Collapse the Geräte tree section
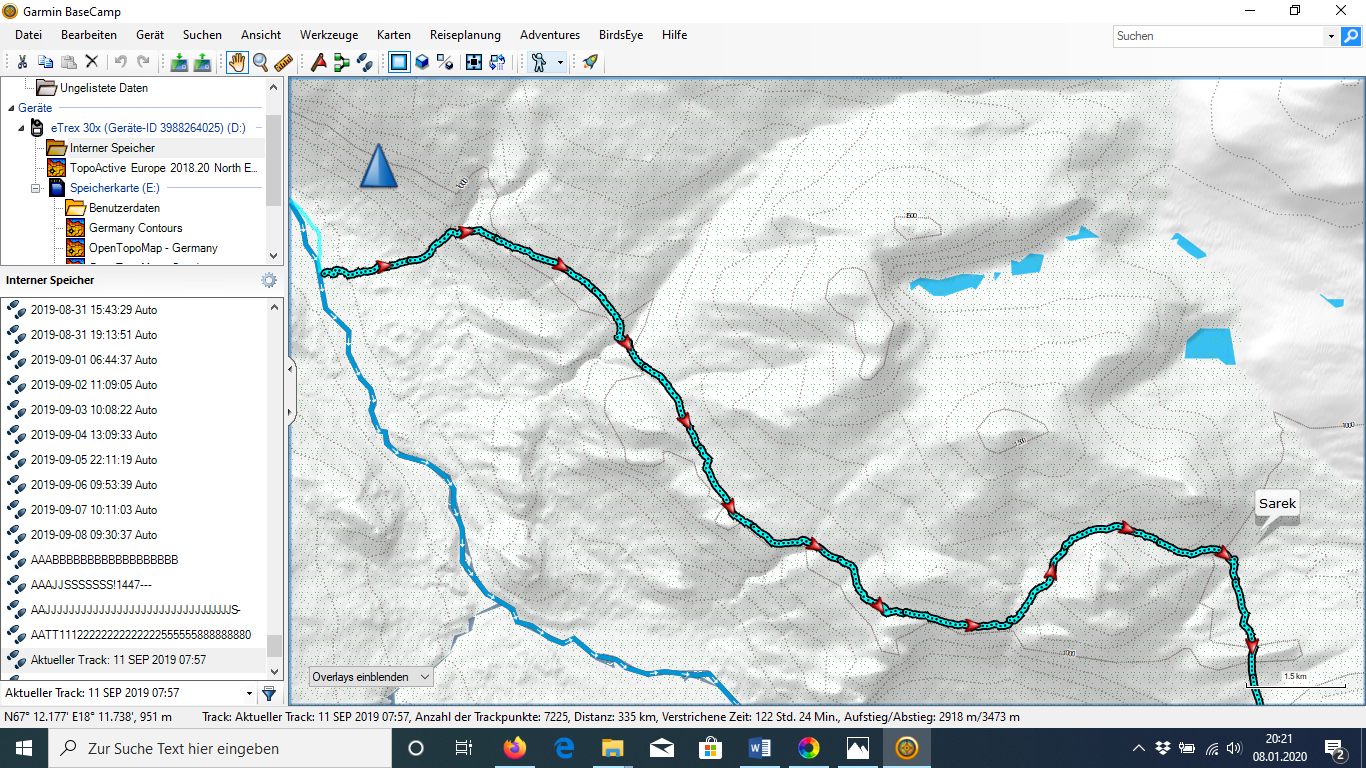 pos(10,108)
